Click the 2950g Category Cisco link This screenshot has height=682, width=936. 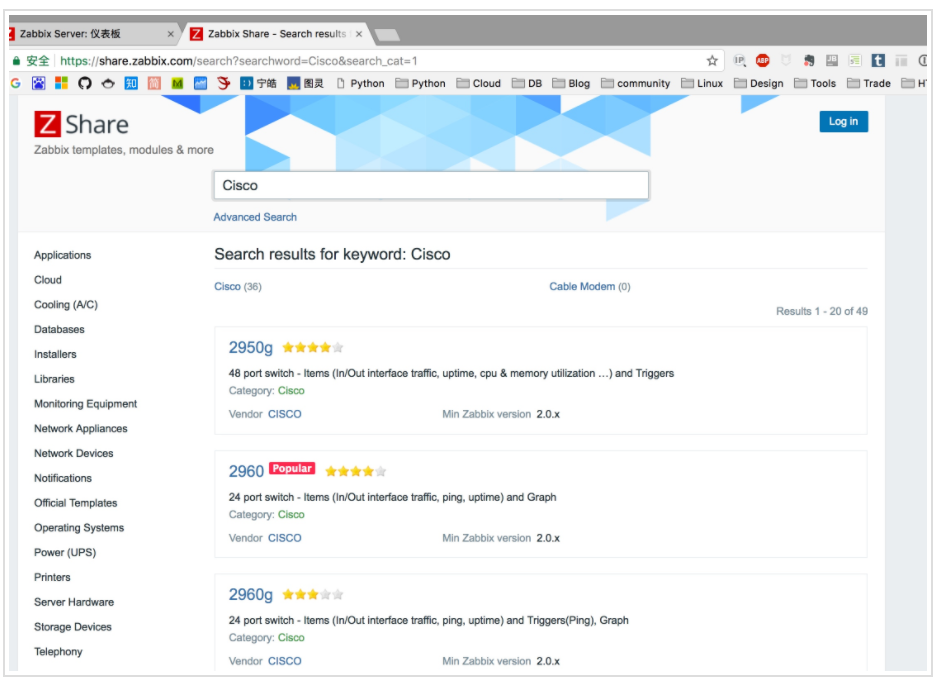pyautogui.click(x=291, y=391)
